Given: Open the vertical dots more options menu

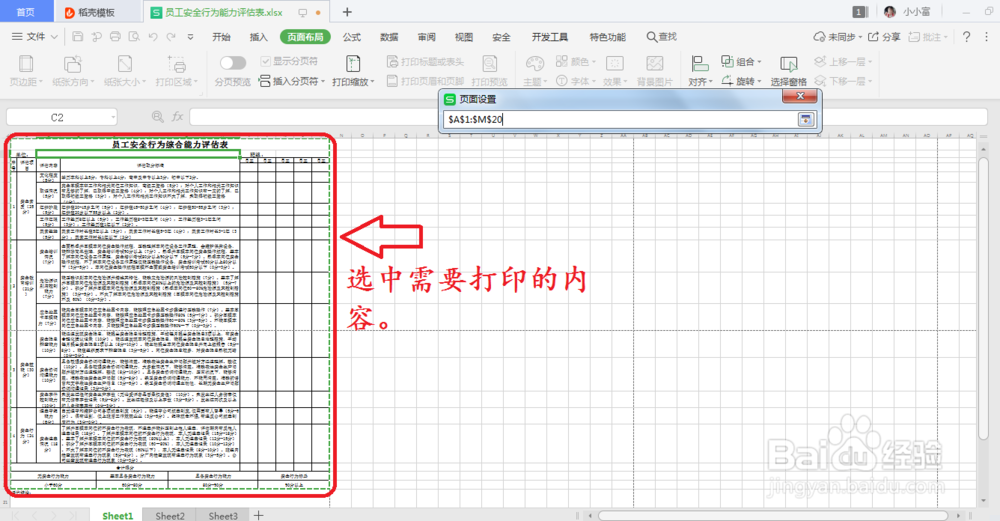Looking at the screenshot, I should click(987, 37).
